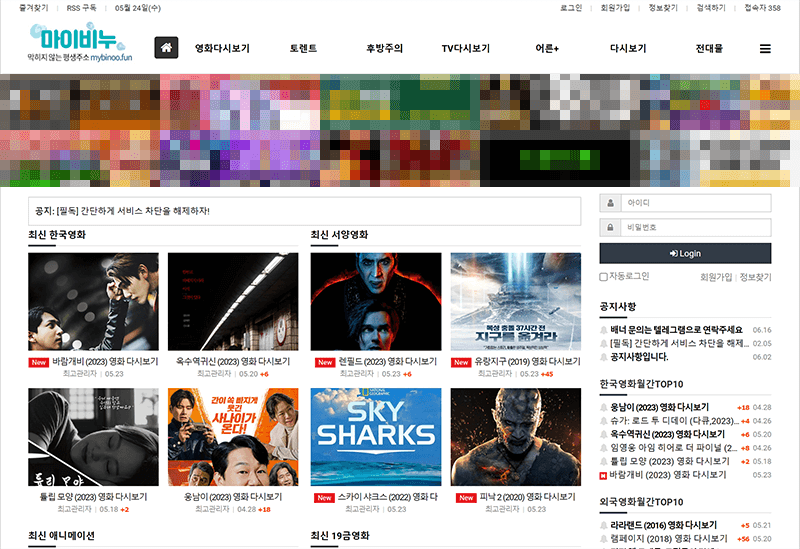800x549 pixels.
Task: Click RSS 구독 link
Action: point(82,8)
